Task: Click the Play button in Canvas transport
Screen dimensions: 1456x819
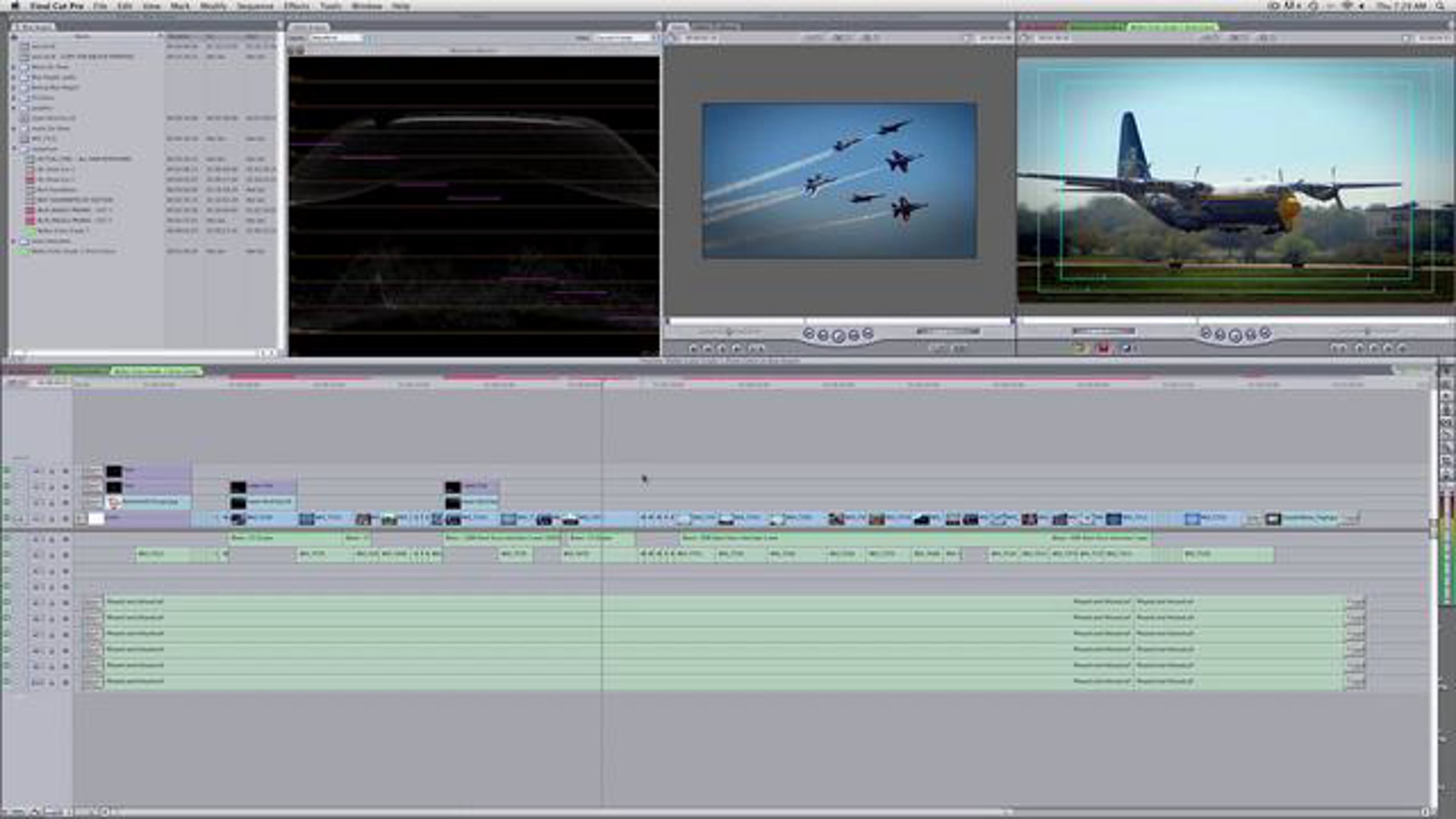Action: [x=1235, y=335]
